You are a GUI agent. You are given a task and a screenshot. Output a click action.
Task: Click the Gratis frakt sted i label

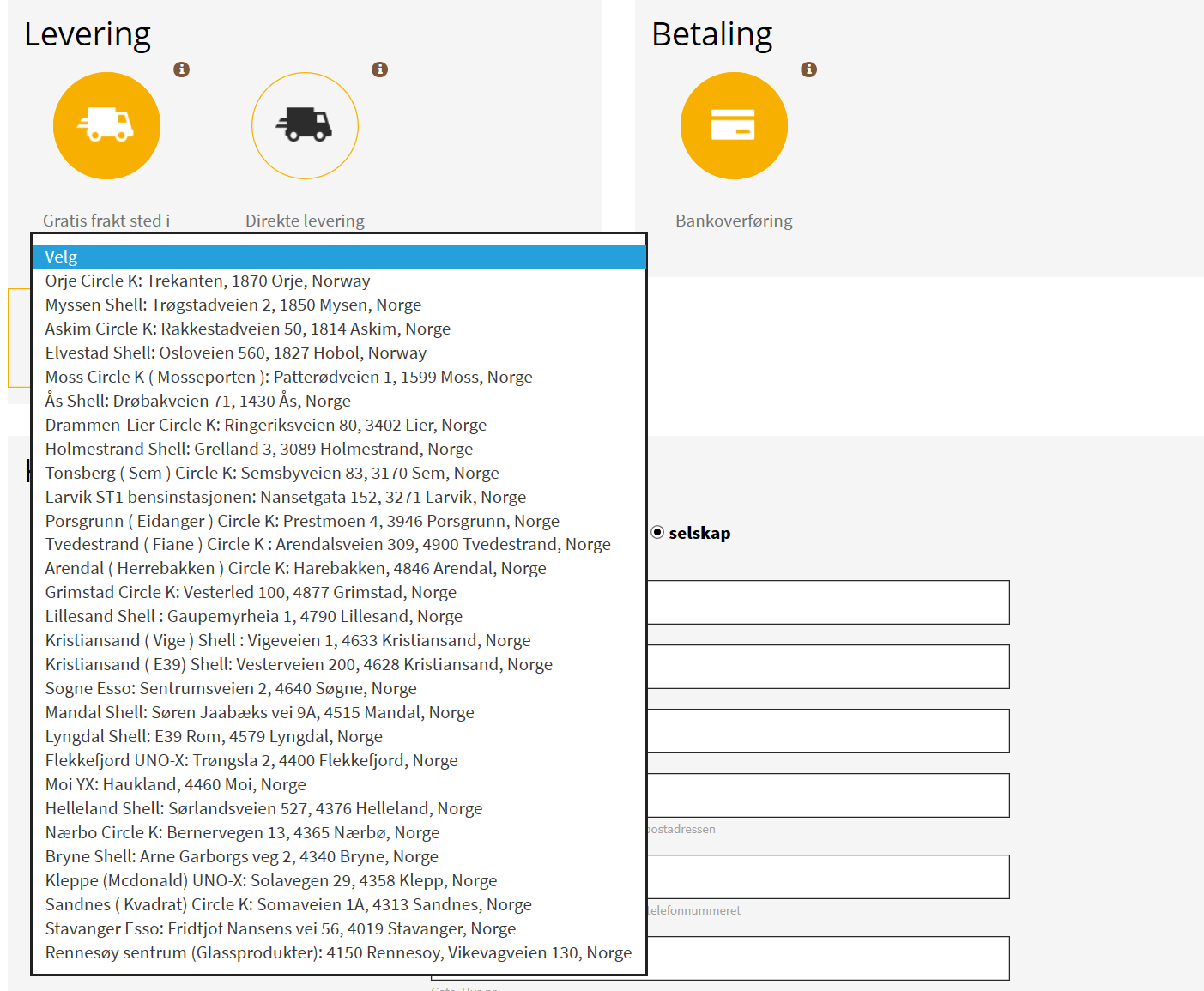click(x=106, y=221)
